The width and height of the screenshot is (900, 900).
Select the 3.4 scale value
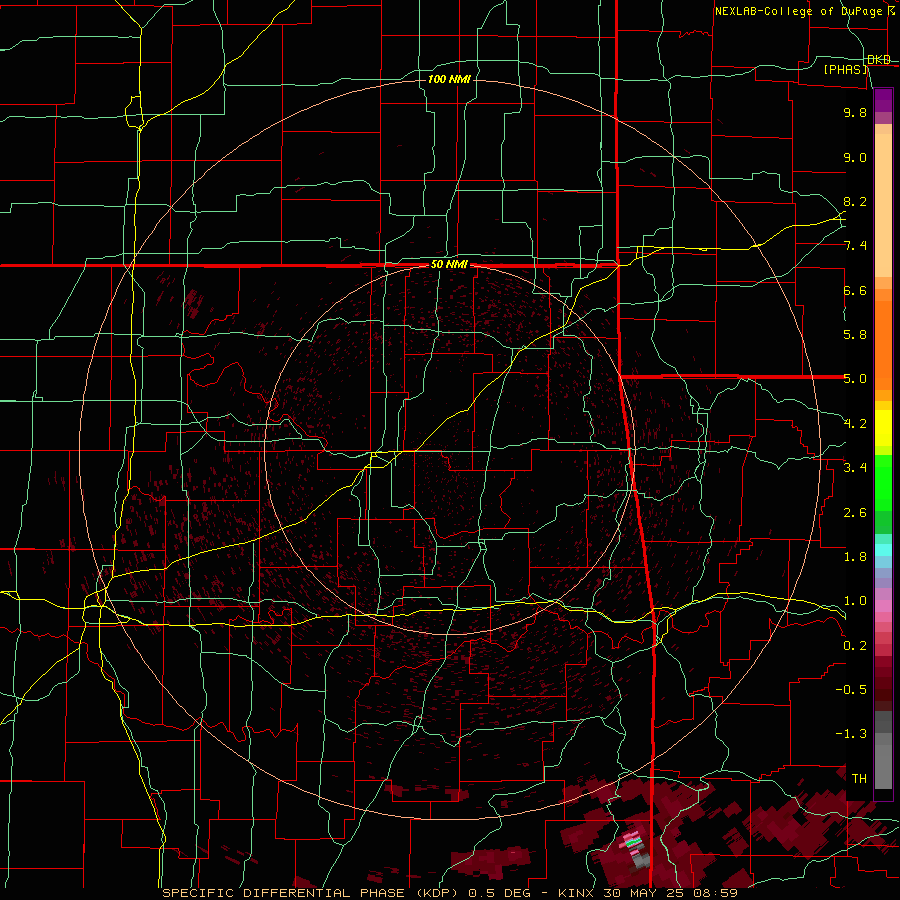click(855, 468)
